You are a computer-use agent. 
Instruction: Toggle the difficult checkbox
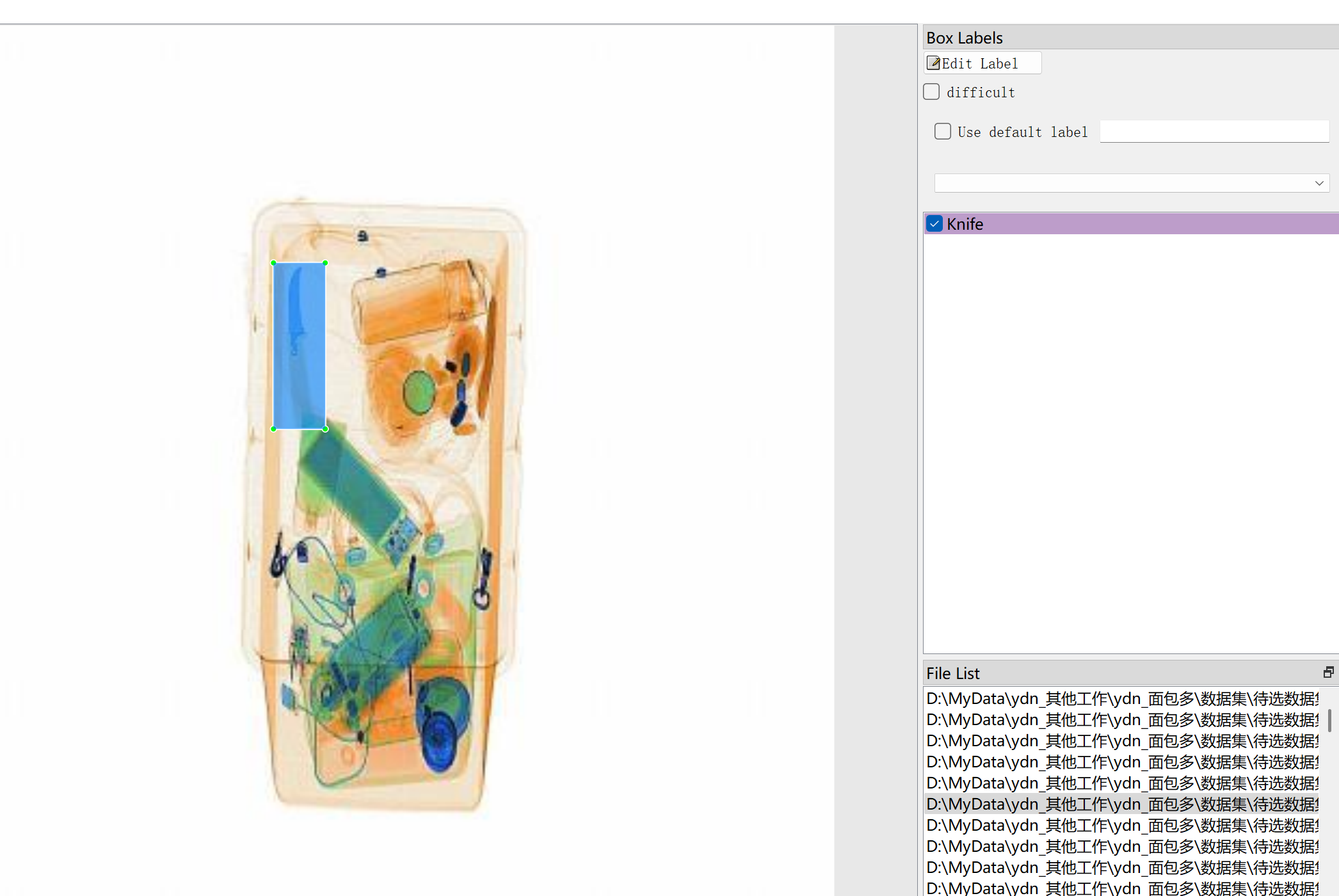tap(931, 92)
